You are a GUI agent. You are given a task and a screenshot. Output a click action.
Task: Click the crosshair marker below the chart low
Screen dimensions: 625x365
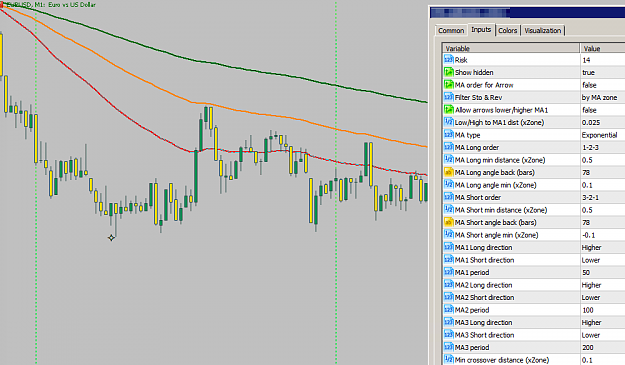tap(111, 238)
